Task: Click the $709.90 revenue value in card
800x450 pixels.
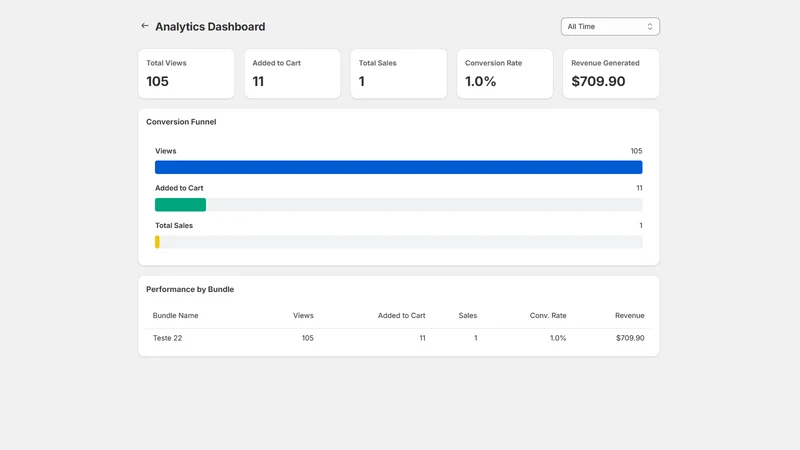Action: point(598,82)
